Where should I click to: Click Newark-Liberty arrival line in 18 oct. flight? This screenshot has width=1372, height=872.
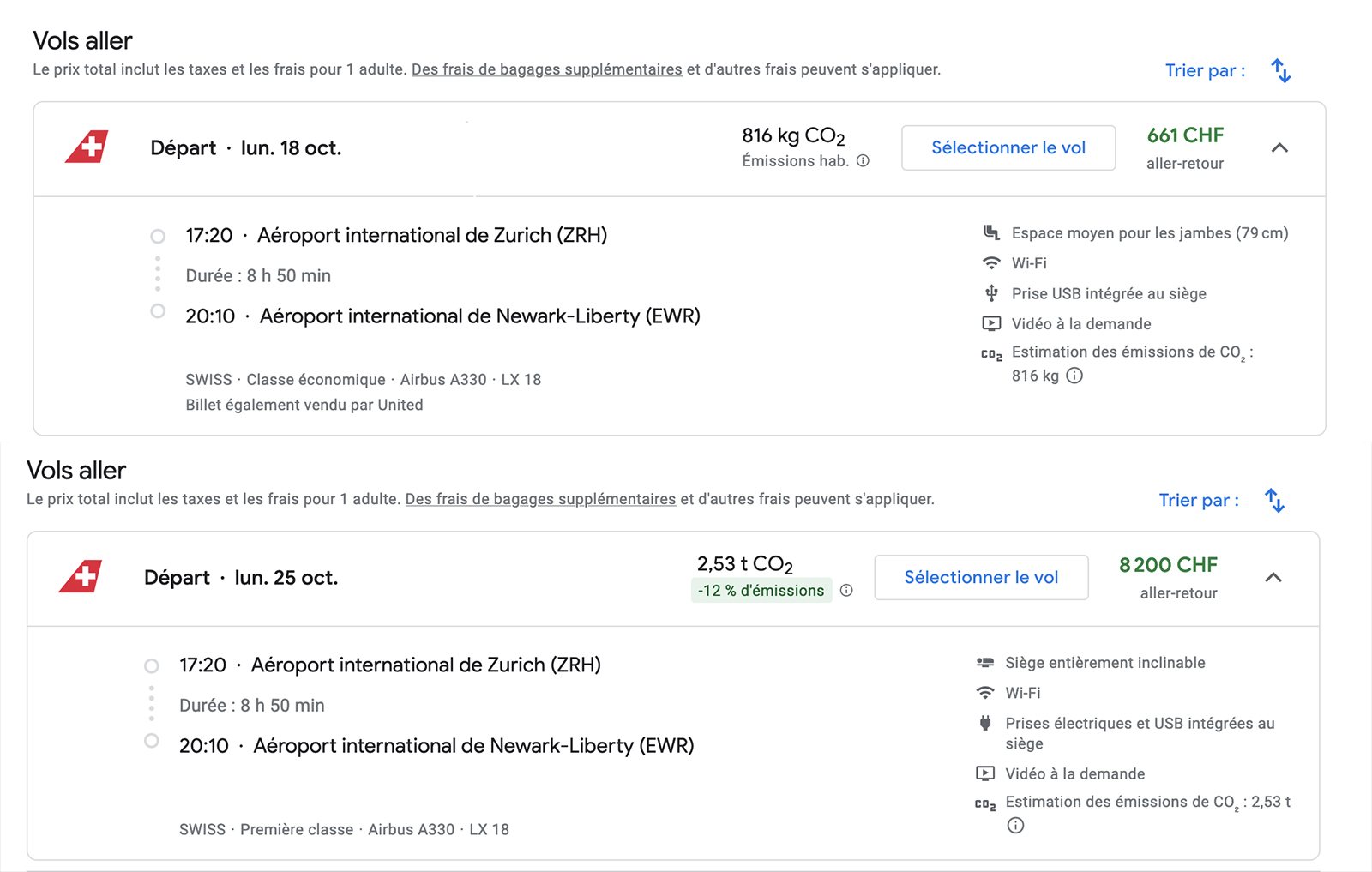point(443,316)
